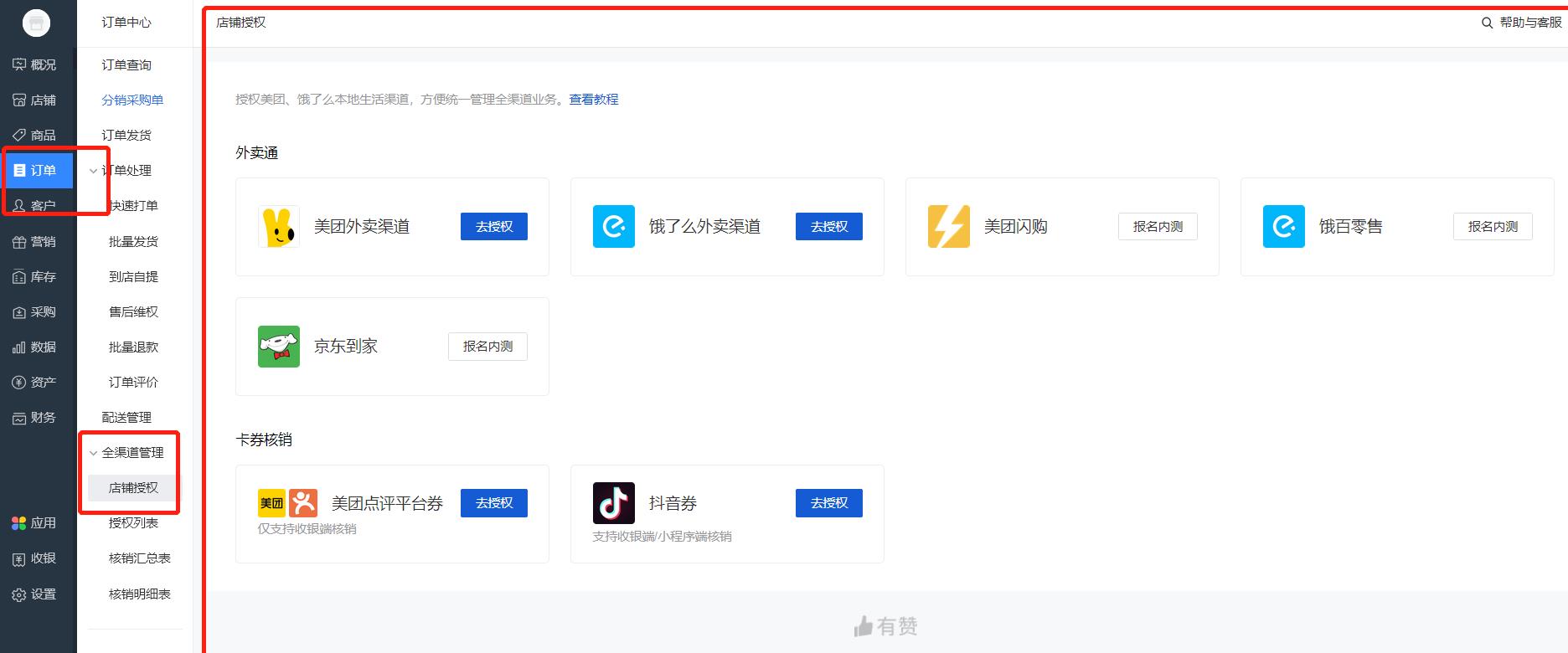
Task: Open the 设置 settings gear icon
Action: click(x=19, y=594)
